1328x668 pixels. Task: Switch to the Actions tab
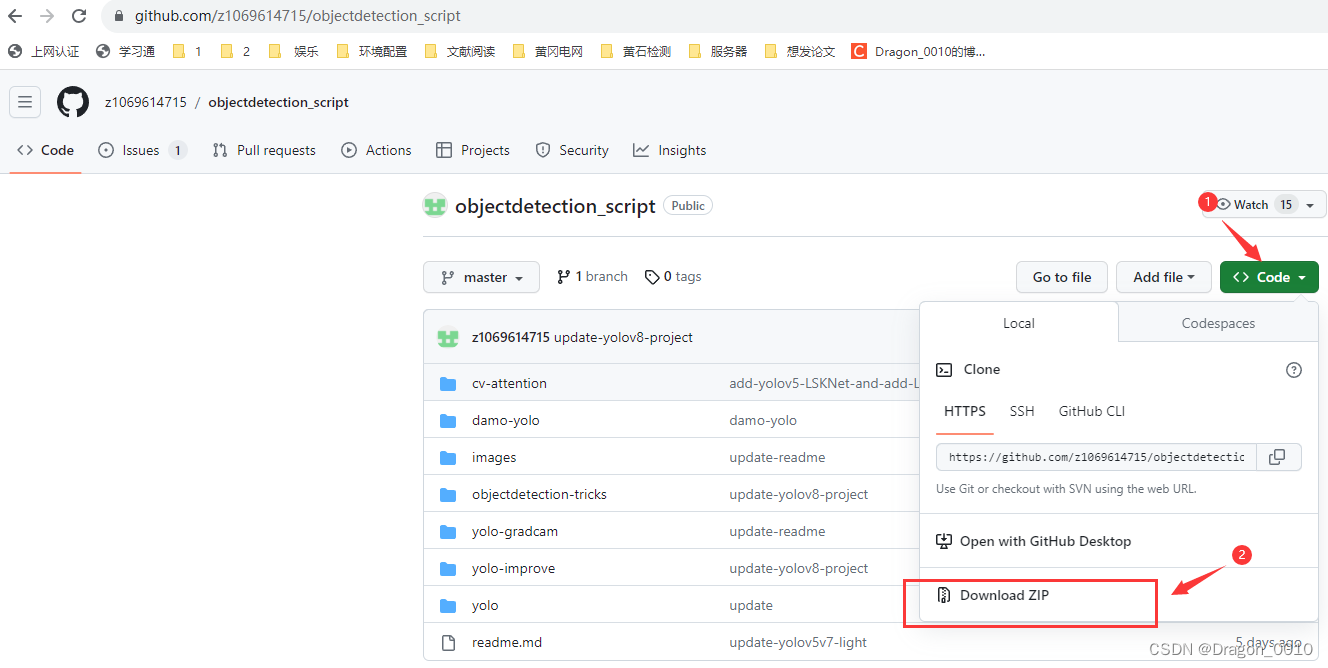click(376, 150)
